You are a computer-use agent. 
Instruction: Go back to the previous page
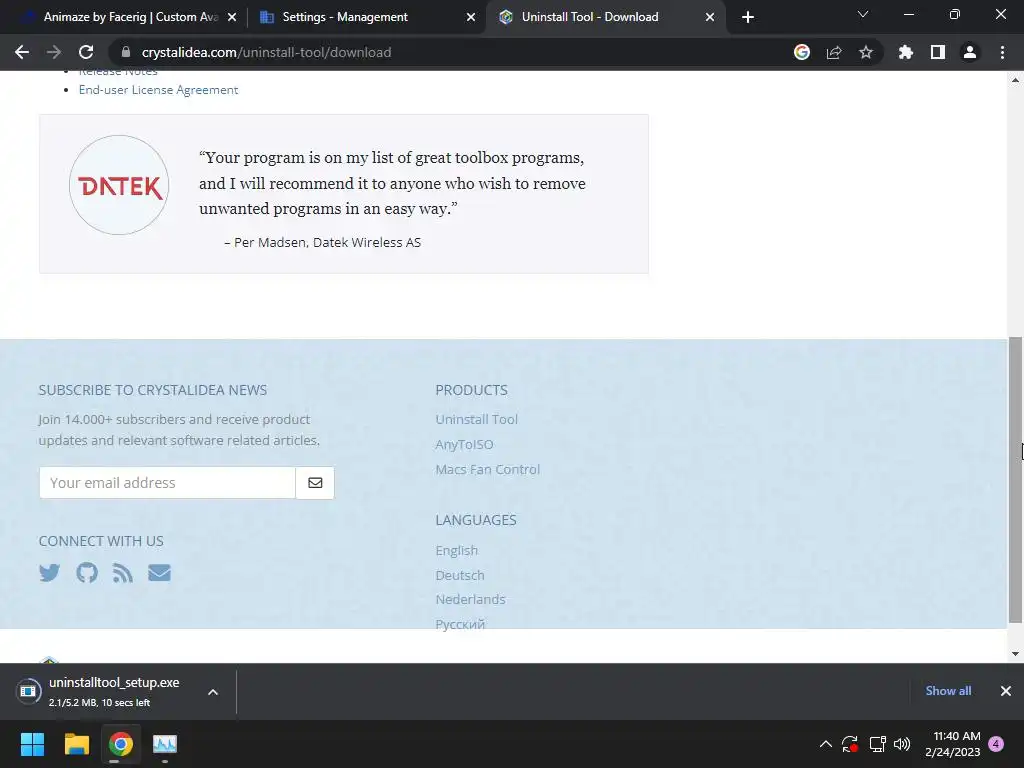22,52
